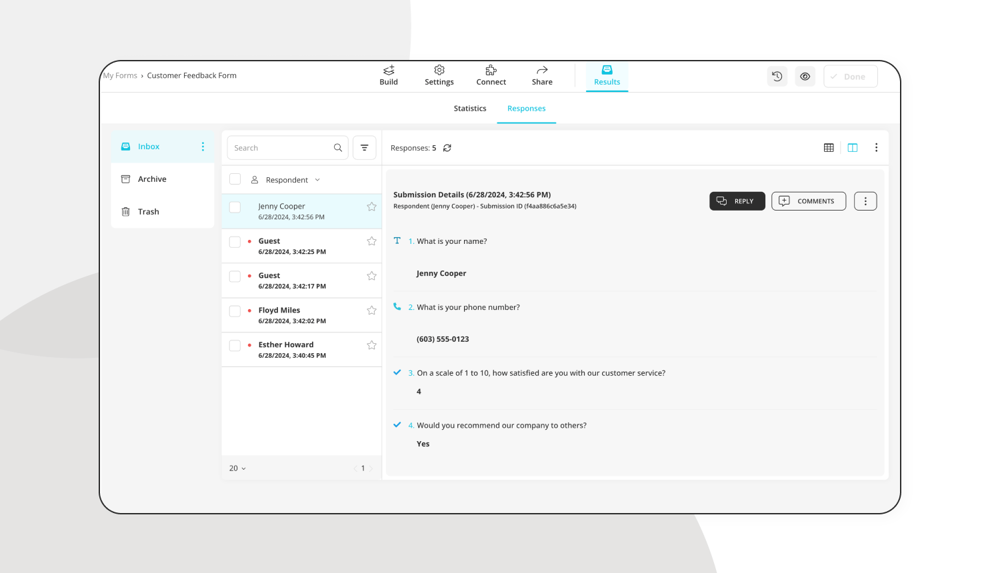Switch to table grid view
The width and height of the screenshot is (1000, 573).
[x=829, y=148]
